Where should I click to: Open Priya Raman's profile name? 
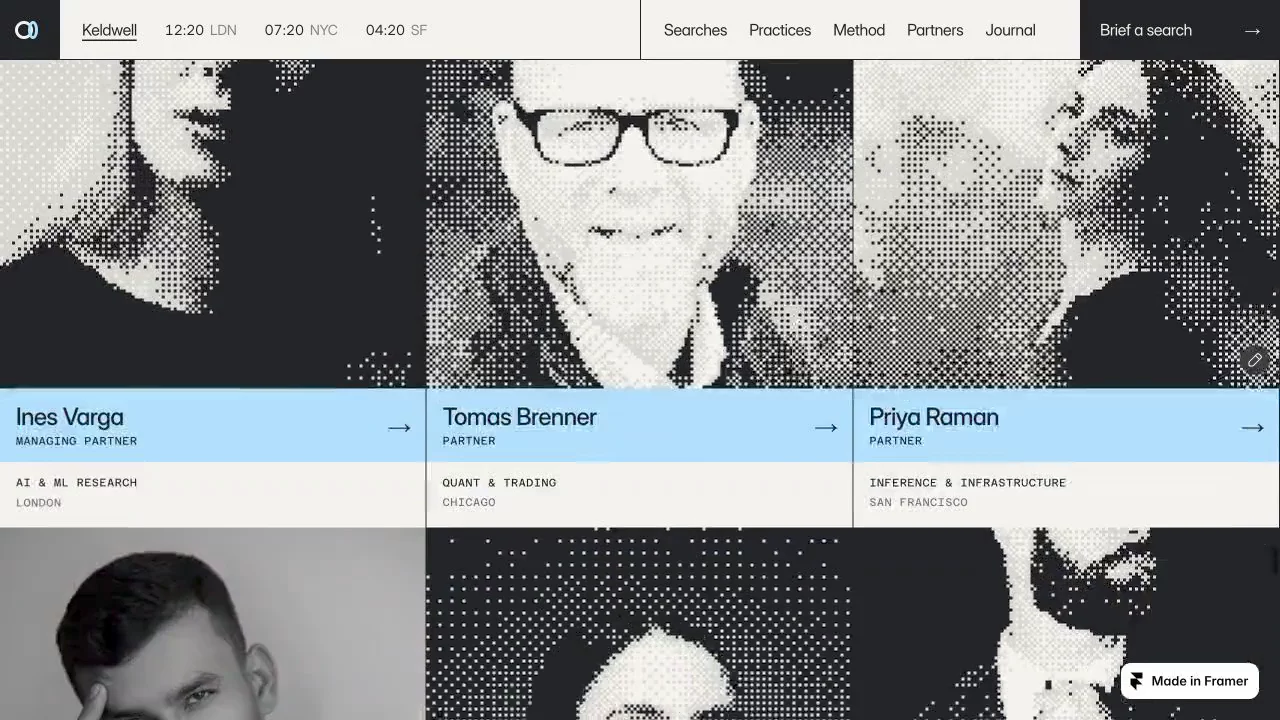[x=934, y=417]
